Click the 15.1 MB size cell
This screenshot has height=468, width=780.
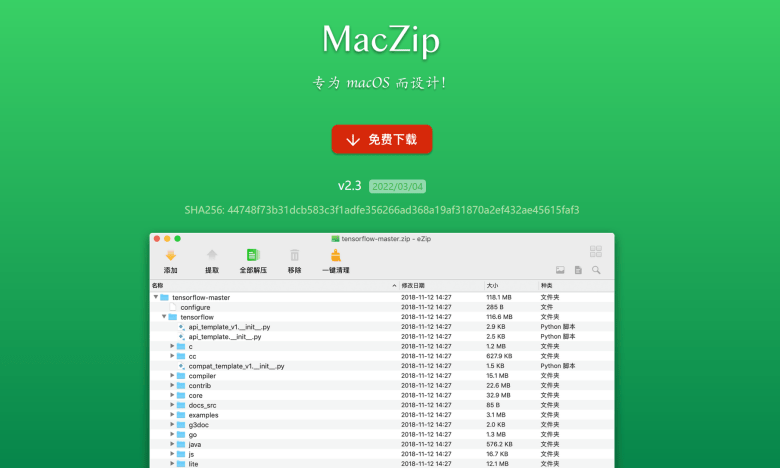tap(497, 376)
